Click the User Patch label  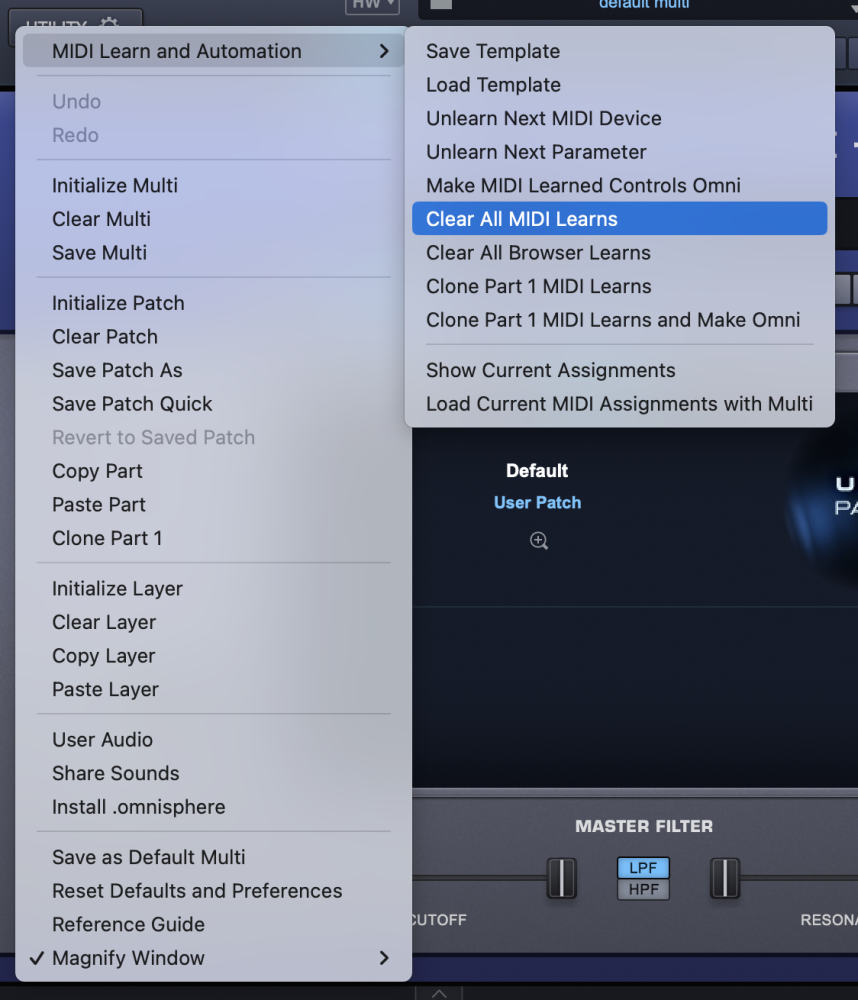[538, 503]
